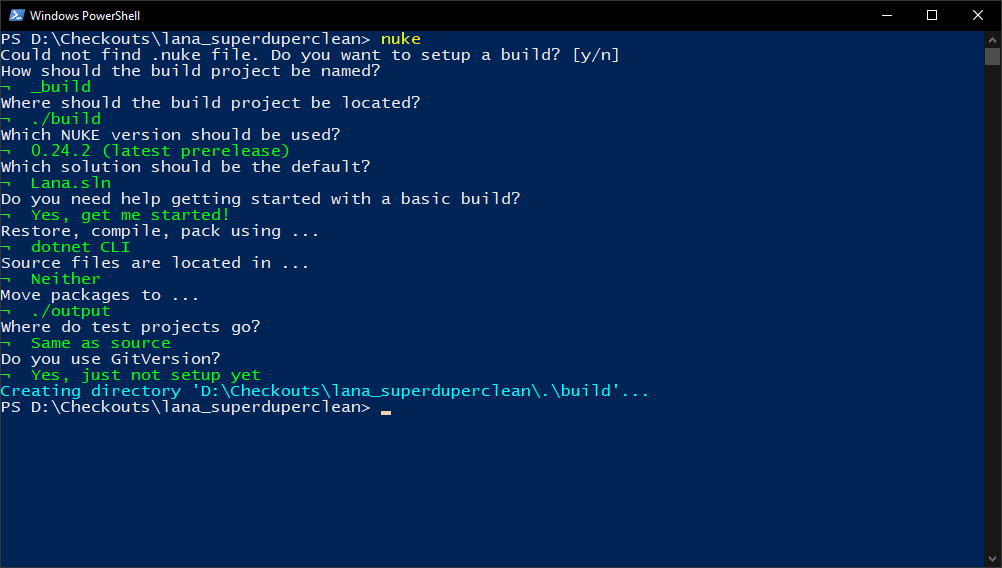1002x568 pixels.
Task: Click the 'Lana.sln' solution answer
Action: pos(70,183)
